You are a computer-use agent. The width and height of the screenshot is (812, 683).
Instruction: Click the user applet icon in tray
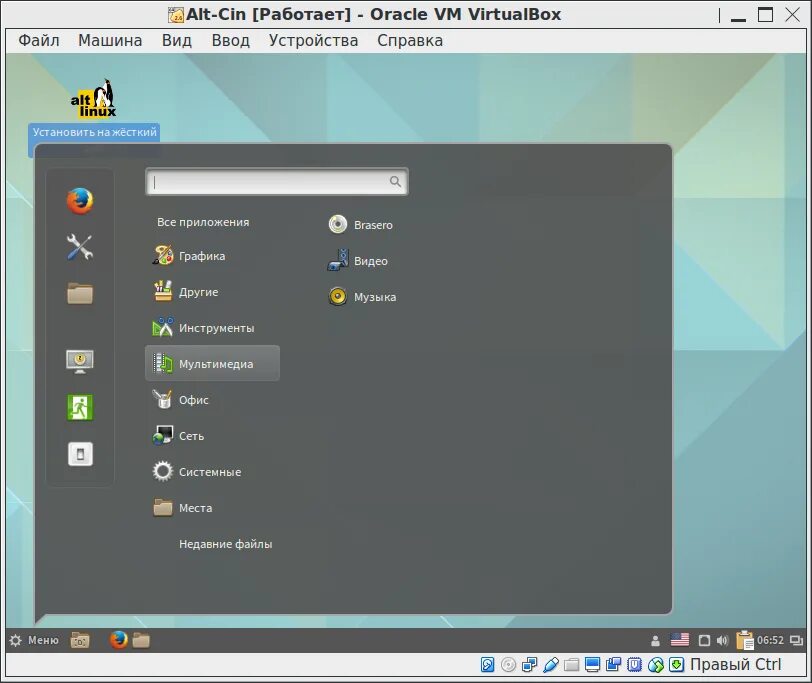[x=655, y=641]
